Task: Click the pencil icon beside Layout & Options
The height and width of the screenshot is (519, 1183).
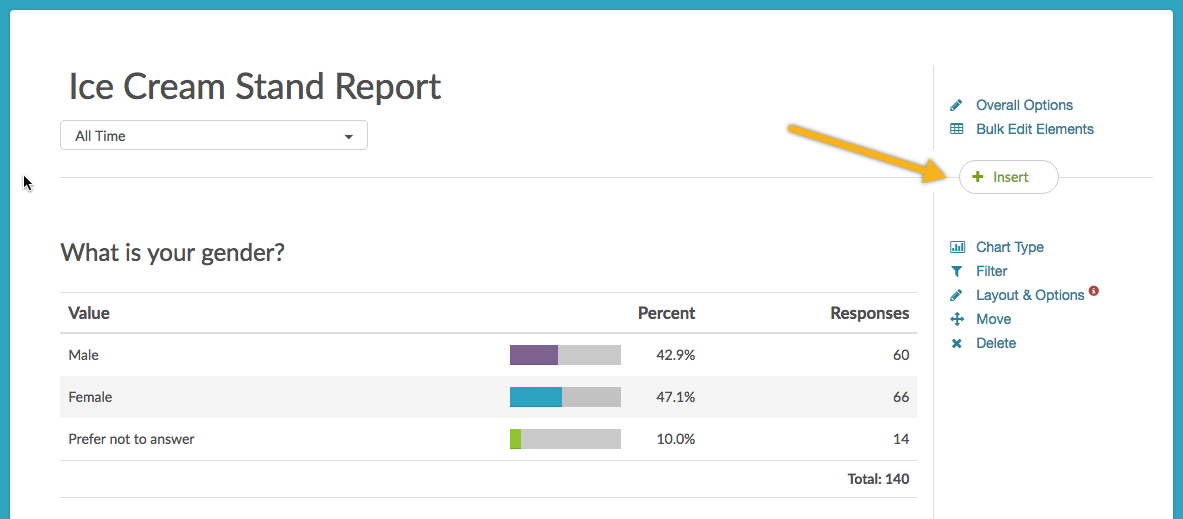Action: (x=956, y=295)
